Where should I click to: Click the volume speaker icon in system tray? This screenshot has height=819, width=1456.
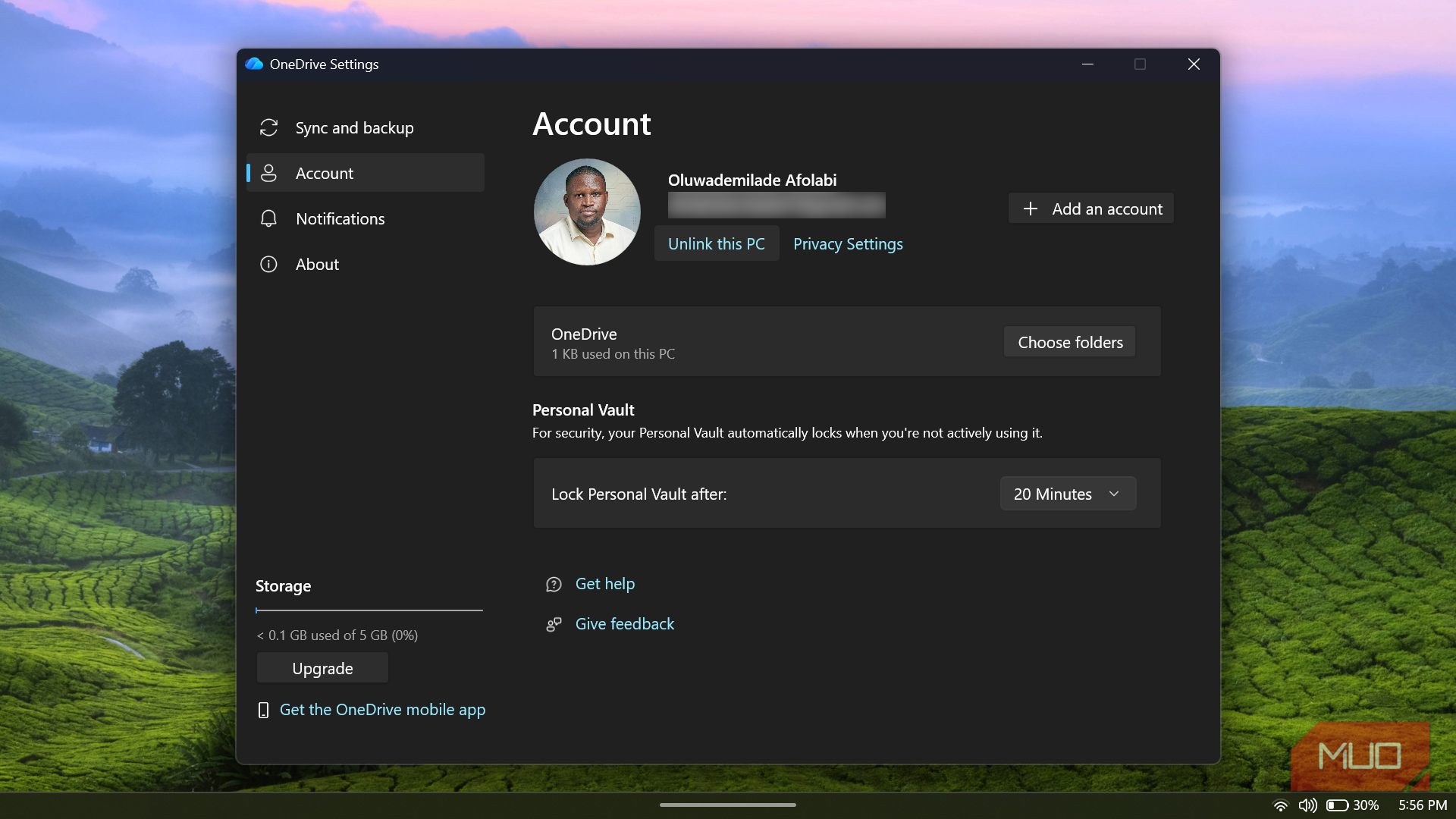tap(1307, 805)
